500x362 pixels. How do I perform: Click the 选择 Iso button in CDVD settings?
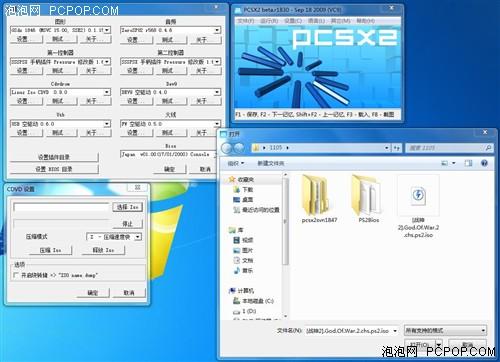tap(128, 207)
